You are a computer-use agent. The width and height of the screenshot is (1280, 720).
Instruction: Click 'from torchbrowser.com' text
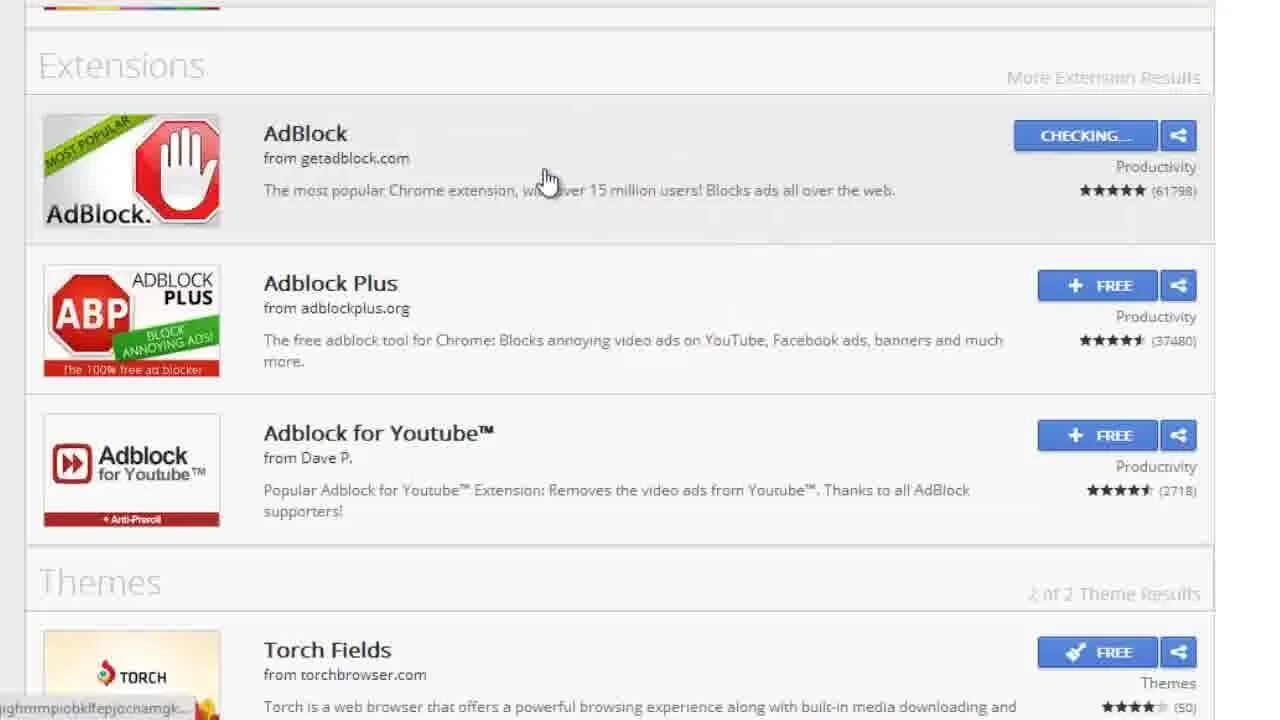345,675
